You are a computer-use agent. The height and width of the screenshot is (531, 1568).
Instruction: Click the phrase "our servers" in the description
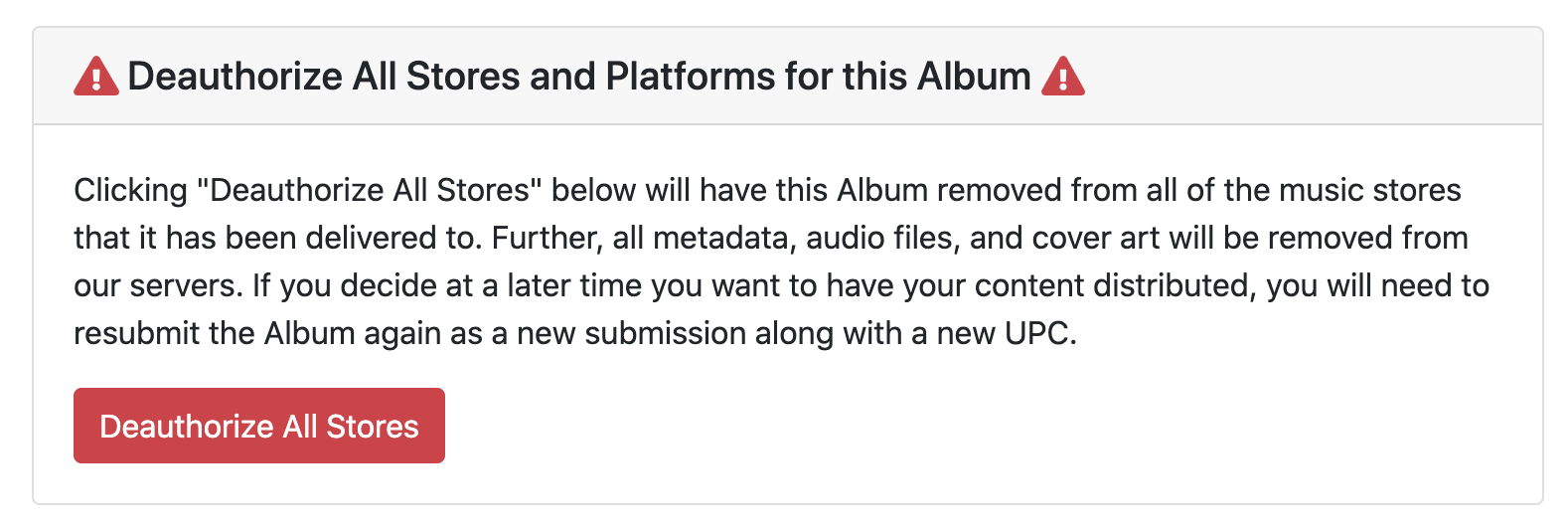(x=158, y=285)
